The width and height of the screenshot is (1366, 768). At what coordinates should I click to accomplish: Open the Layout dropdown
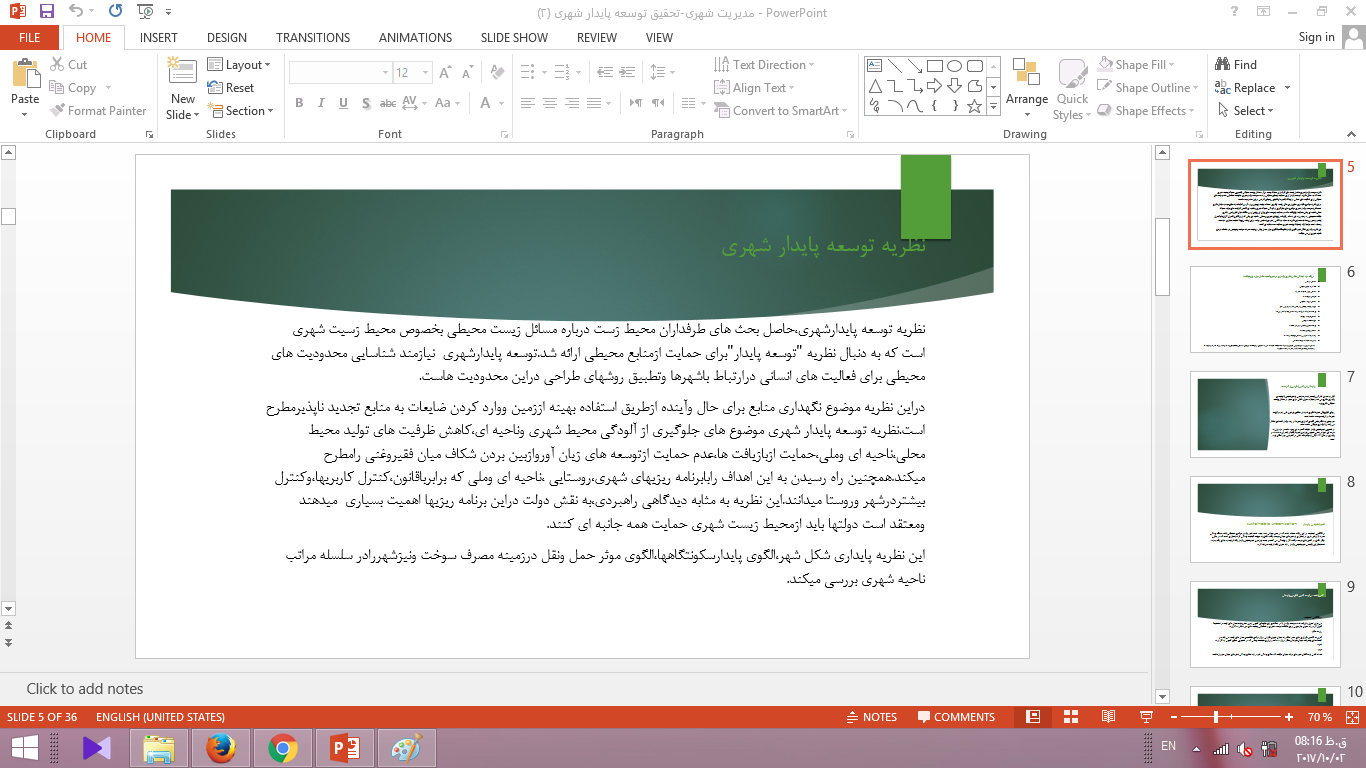[240, 65]
